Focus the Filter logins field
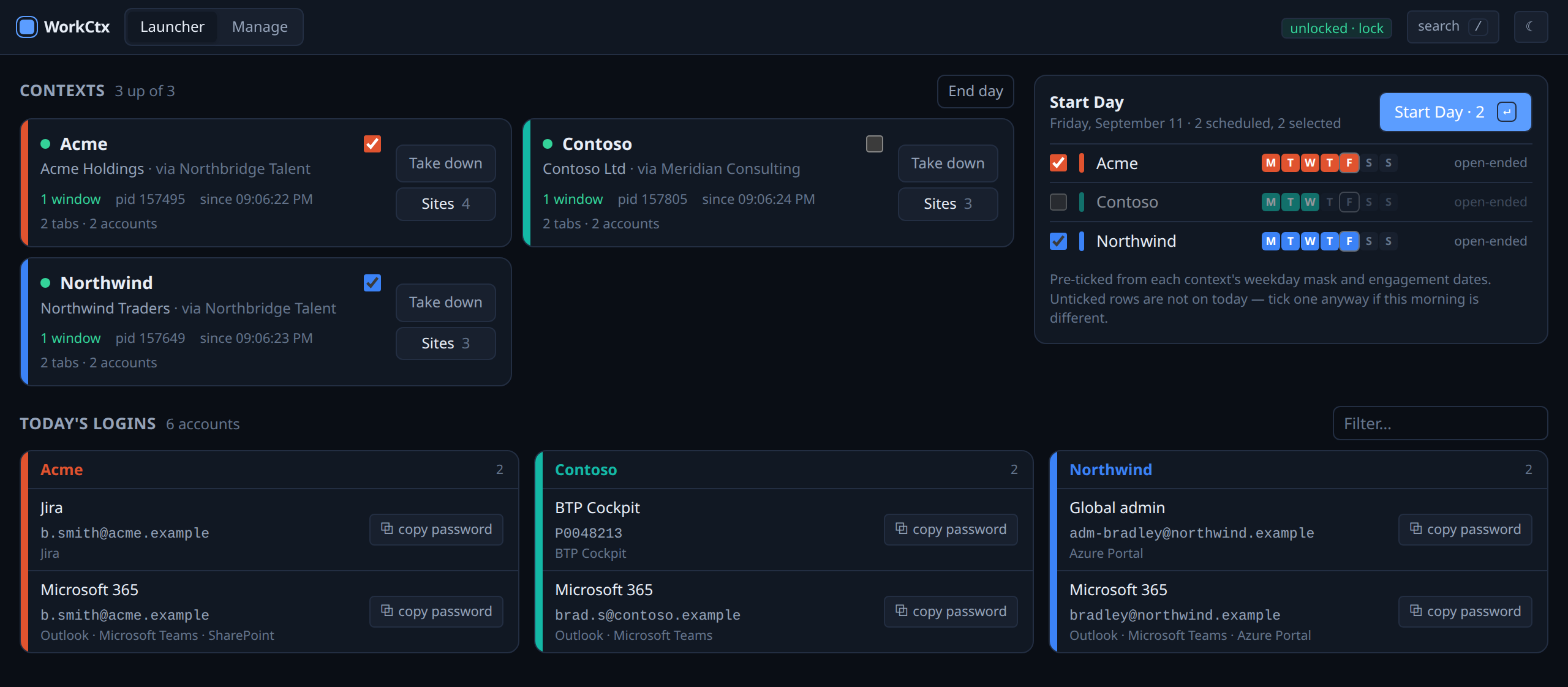This screenshot has width=1568, height=687. click(x=1440, y=423)
